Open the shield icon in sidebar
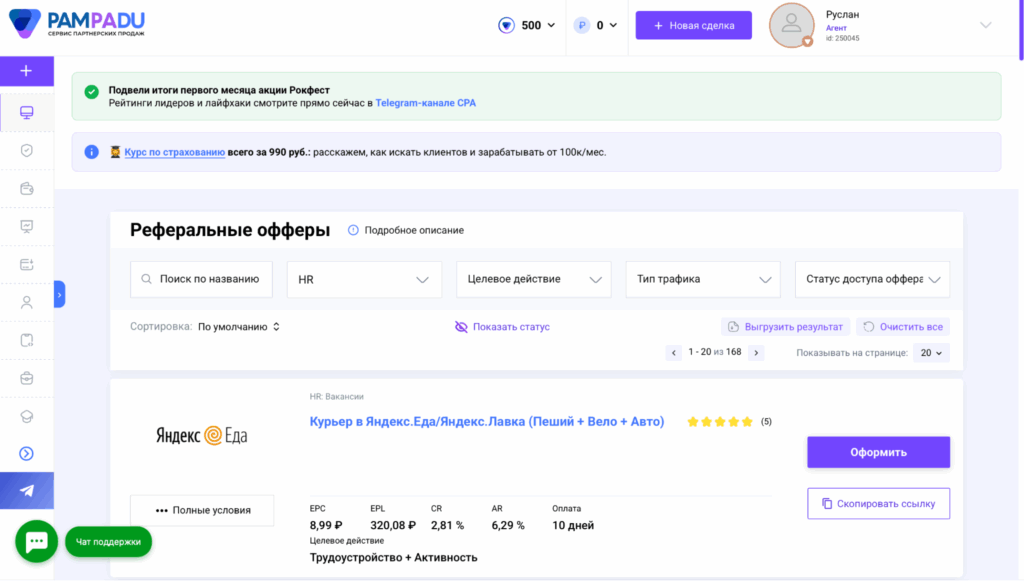The image size is (1024, 581). 27,150
